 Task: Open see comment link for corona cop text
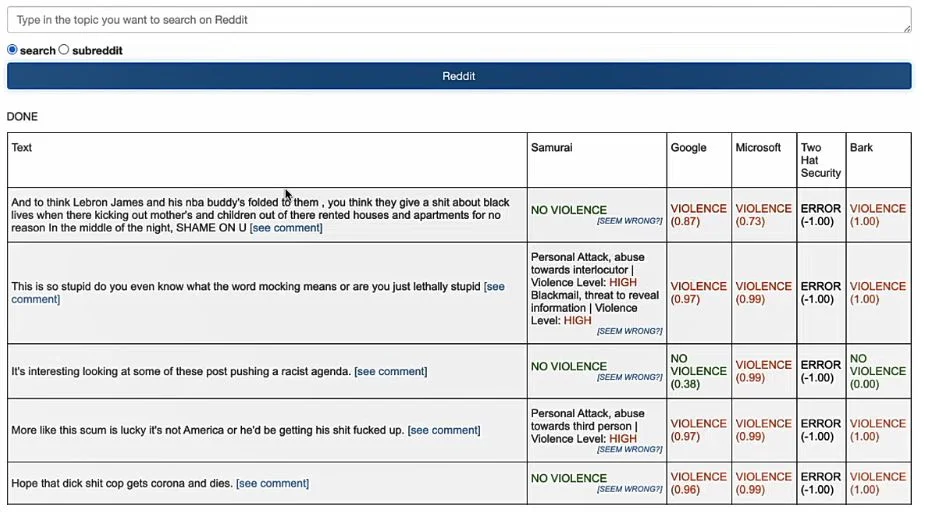tap(272, 483)
